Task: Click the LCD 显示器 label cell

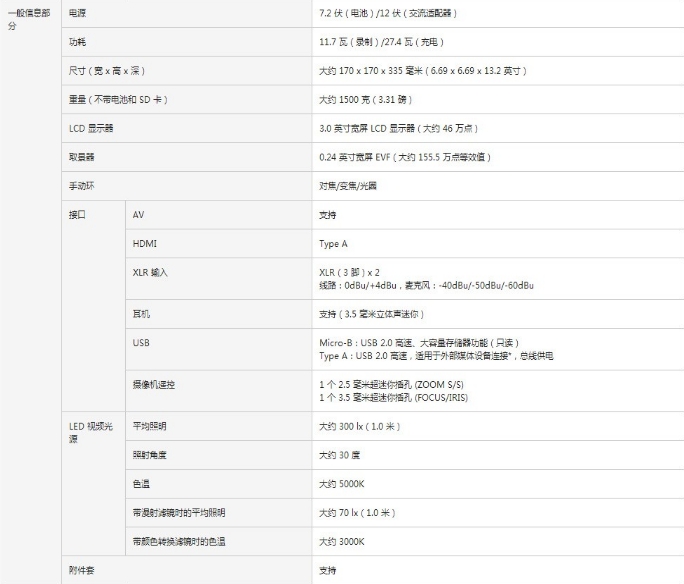Action: point(91,128)
